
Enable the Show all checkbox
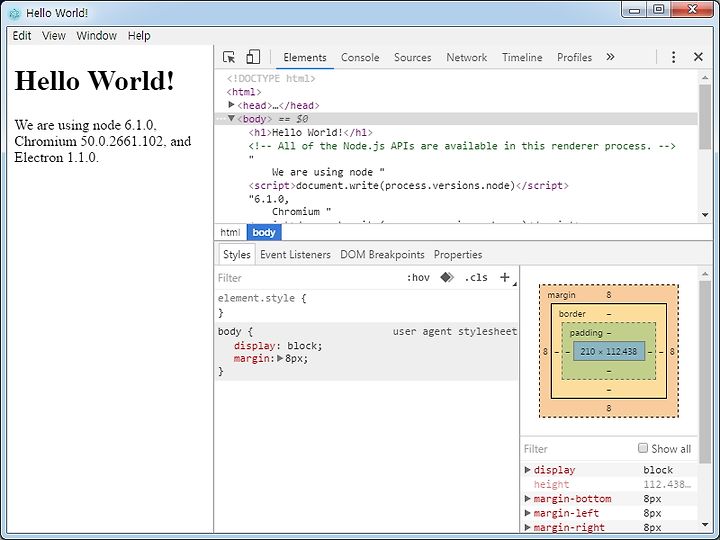(x=643, y=448)
